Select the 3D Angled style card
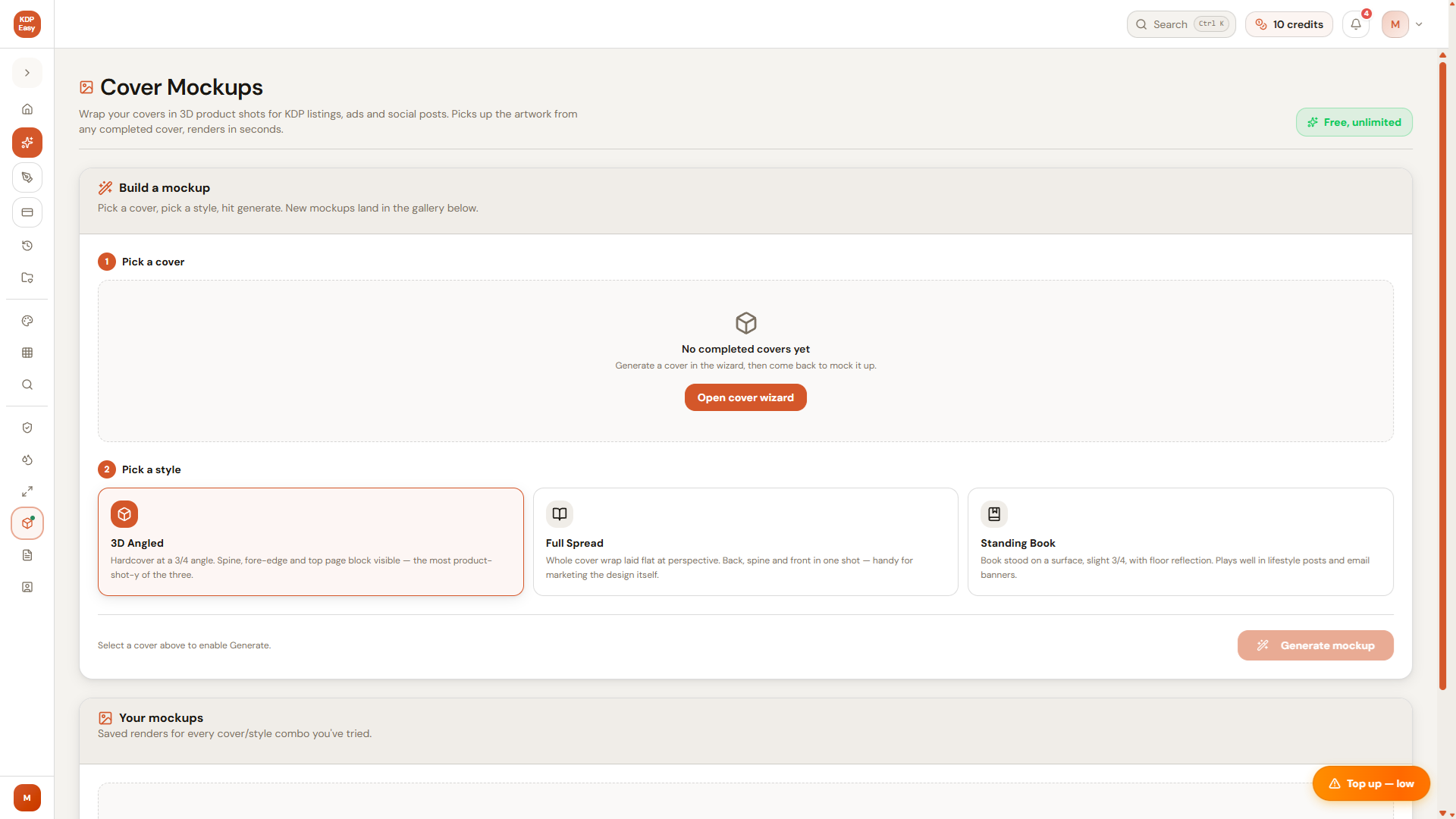This screenshot has width=1456, height=819. click(311, 541)
